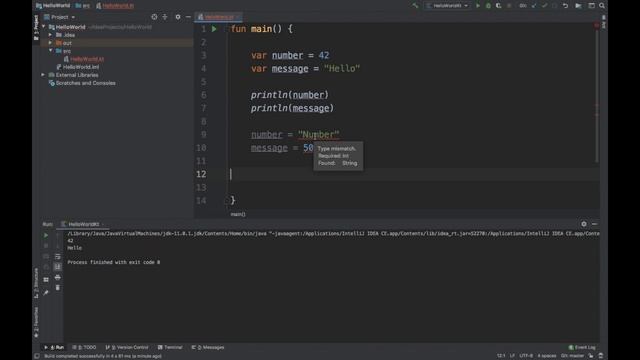Open Project panel settings gear
The width and height of the screenshot is (640, 360).
(x=178, y=17)
